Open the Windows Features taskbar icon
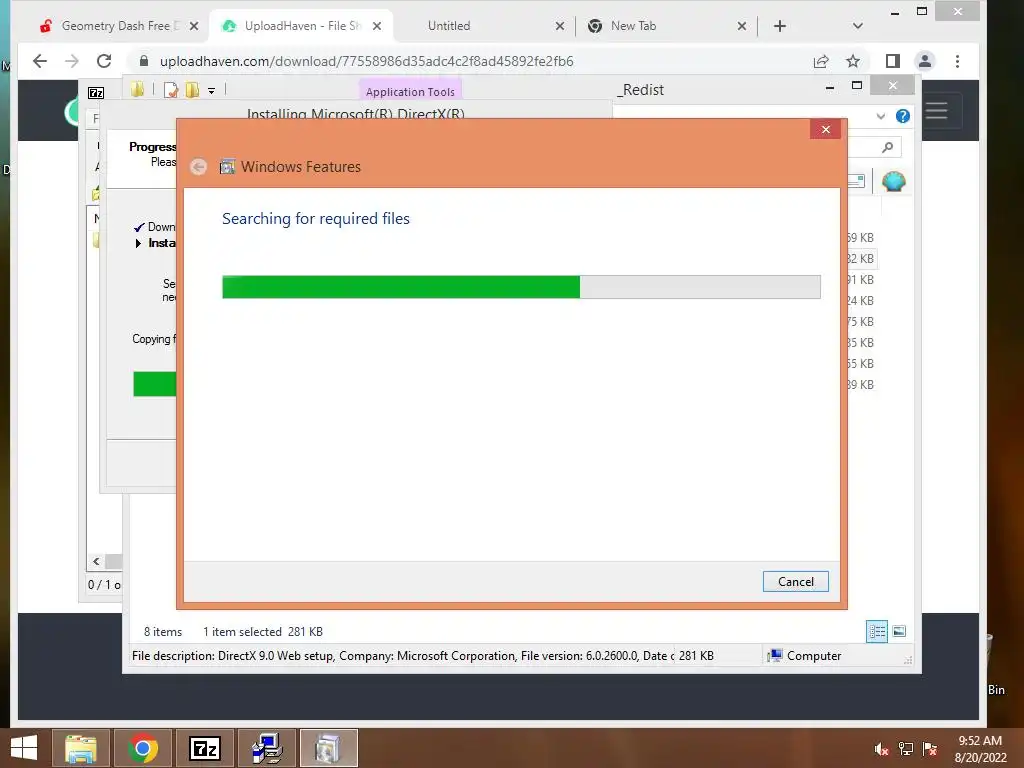The image size is (1024, 768). 328,748
